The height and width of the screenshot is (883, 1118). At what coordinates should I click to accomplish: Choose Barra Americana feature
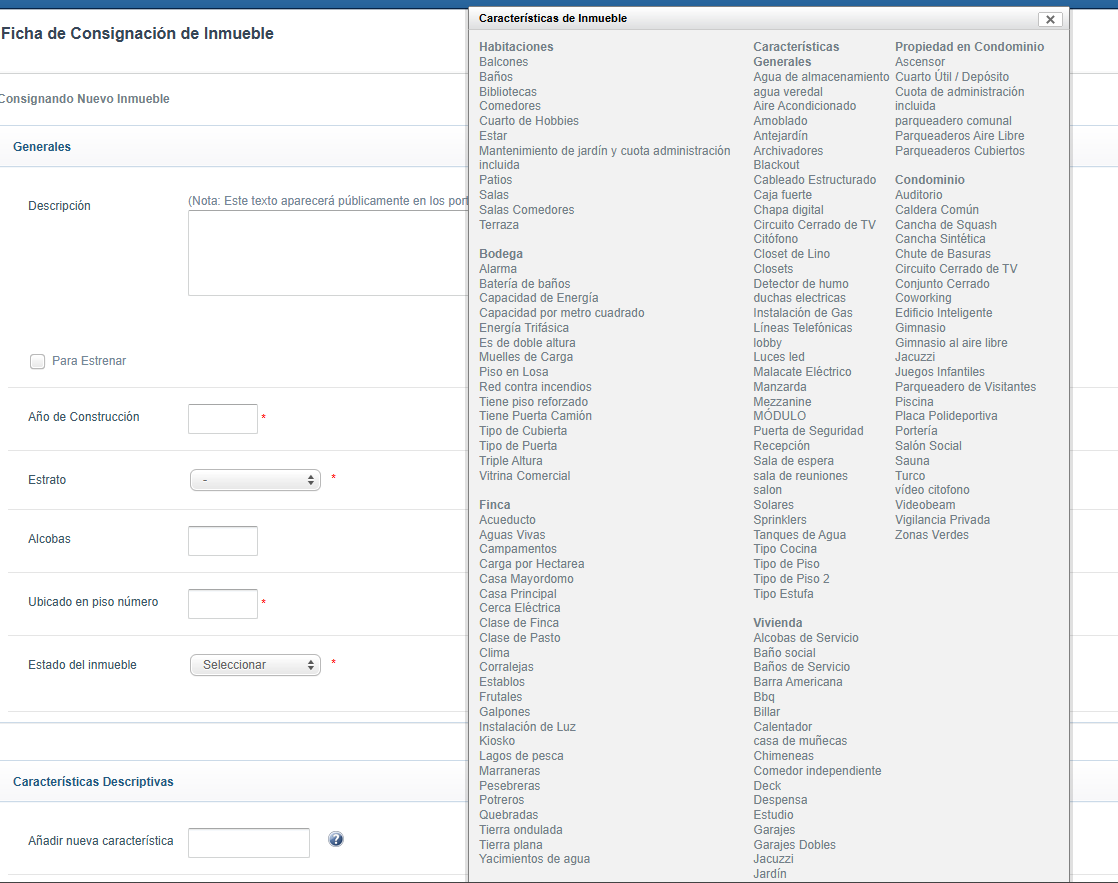(798, 682)
